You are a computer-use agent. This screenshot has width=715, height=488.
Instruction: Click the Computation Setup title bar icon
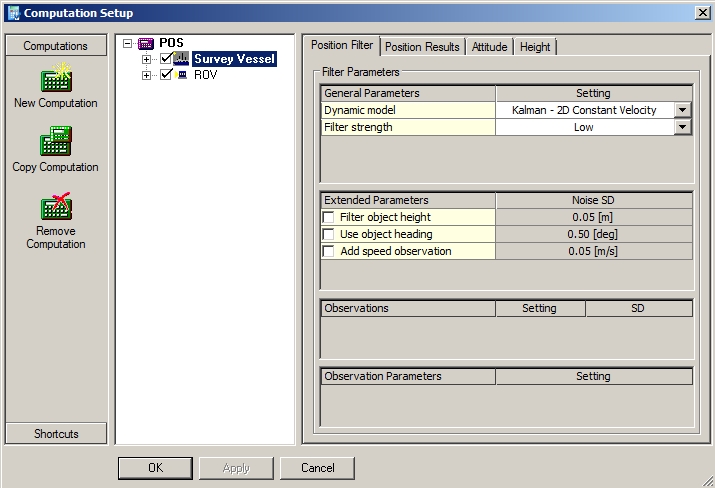(x=14, y=13)
